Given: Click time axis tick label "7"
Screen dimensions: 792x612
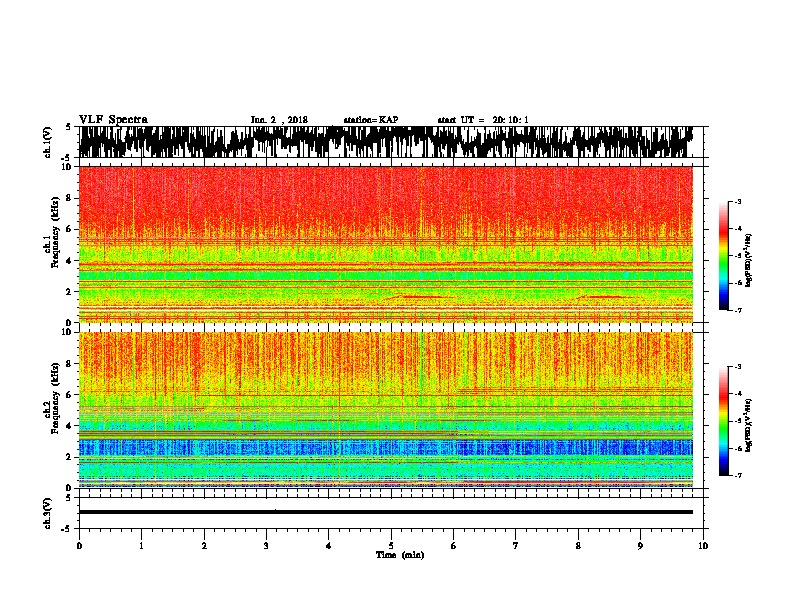Looking at the screenshot, I should pyautogui.click(x=516, y=546).
